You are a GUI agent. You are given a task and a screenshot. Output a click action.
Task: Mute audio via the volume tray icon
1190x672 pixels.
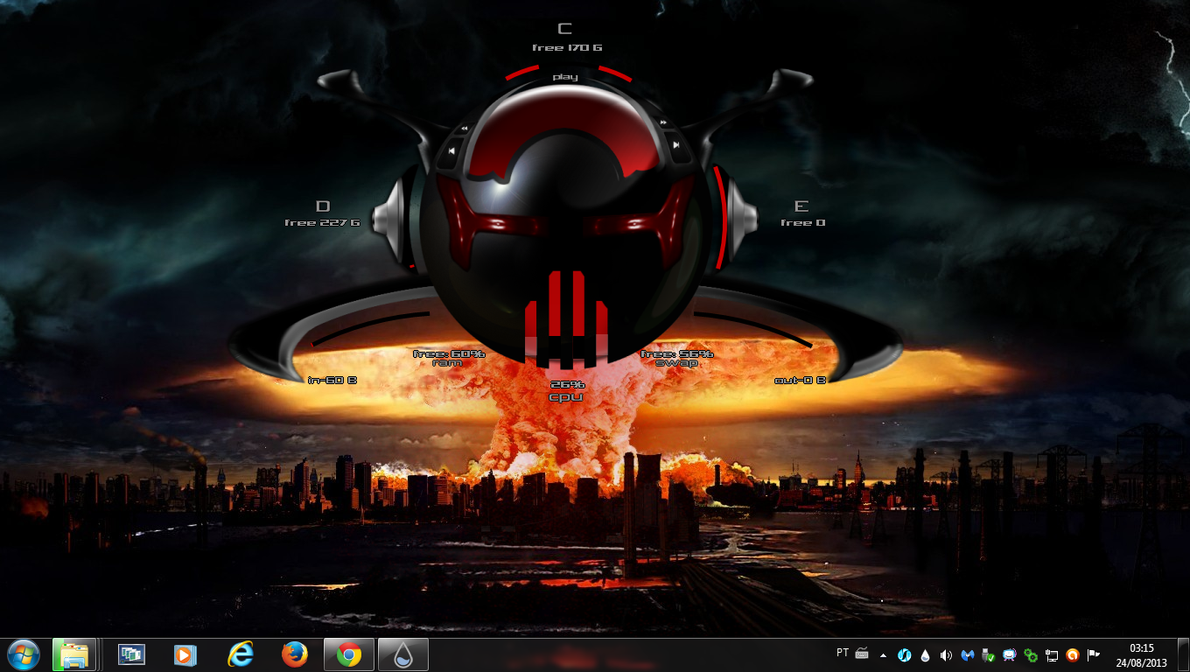945,655
